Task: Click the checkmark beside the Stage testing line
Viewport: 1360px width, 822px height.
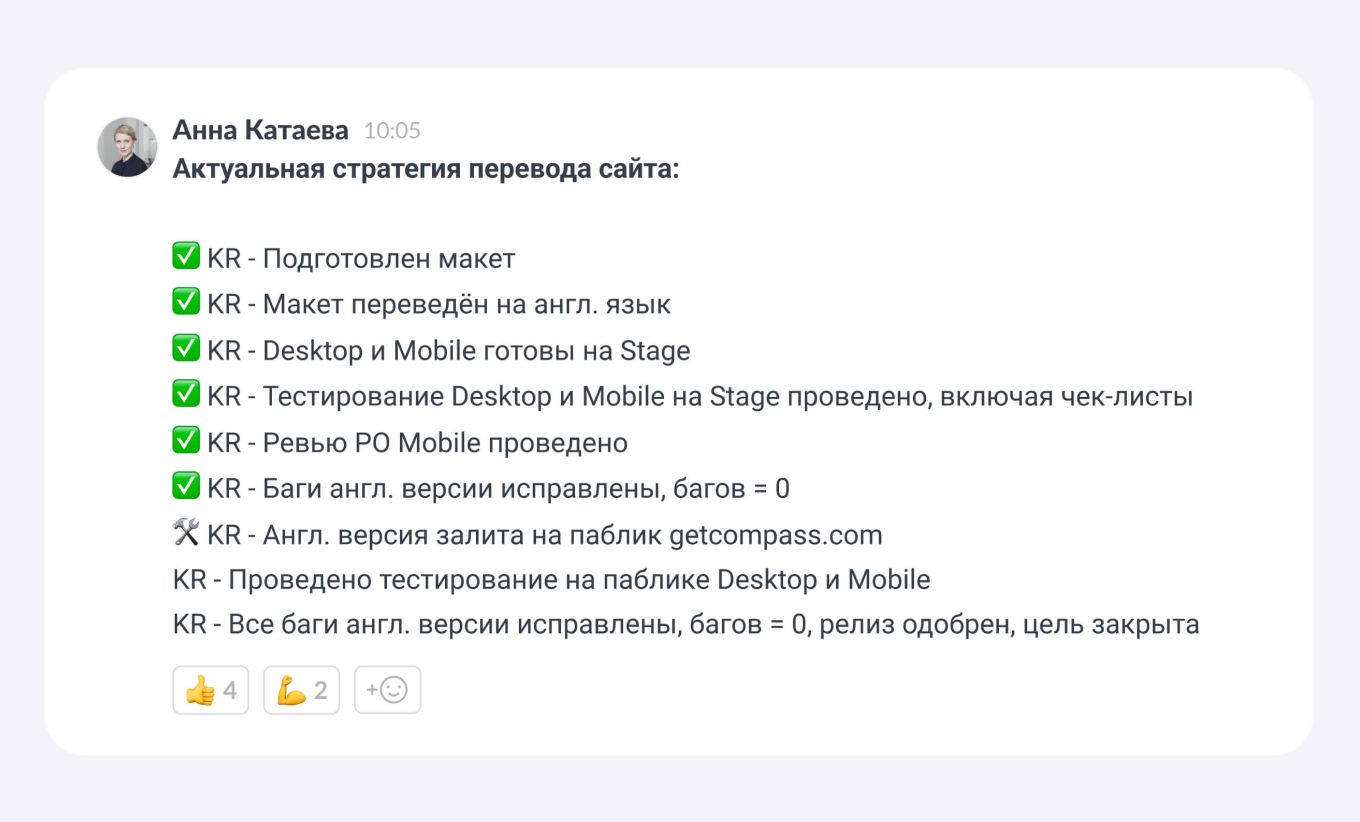Action: 186,395
